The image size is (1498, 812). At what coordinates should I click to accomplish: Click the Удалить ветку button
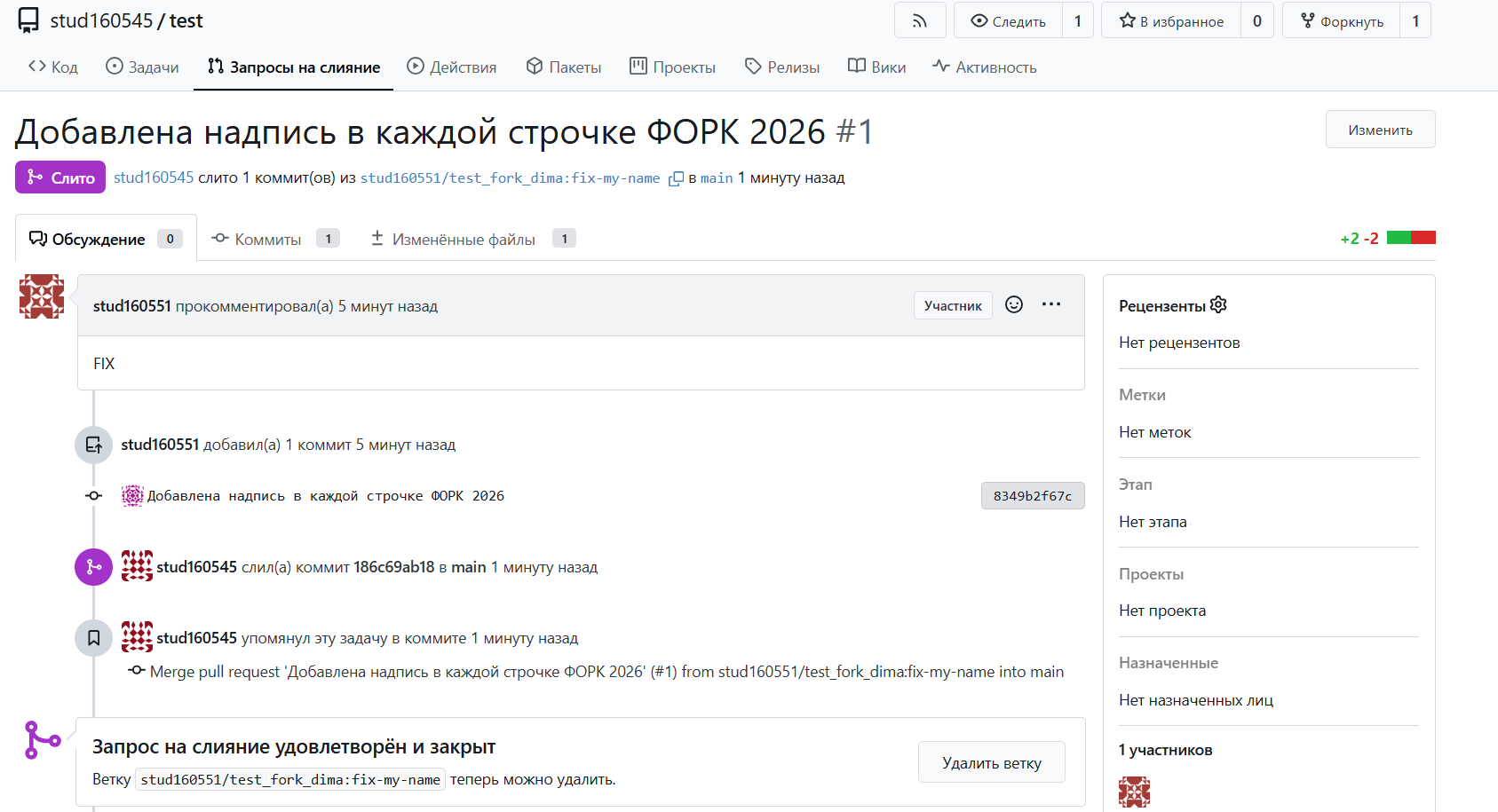point(991,763)
